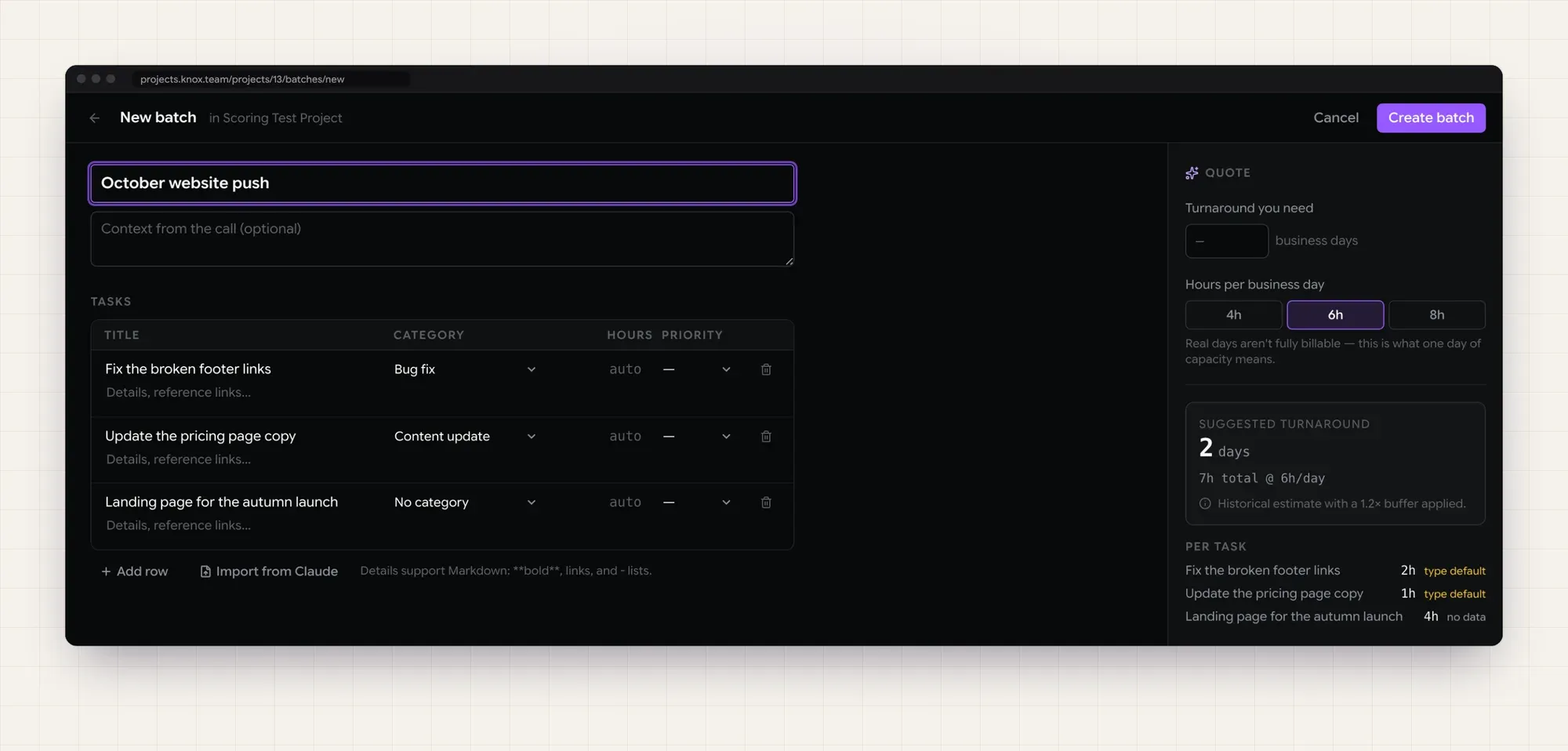Remove the Landing page for the autumn launch row
The height and width of the screenshot is (751, 1568).
(766, 502)
